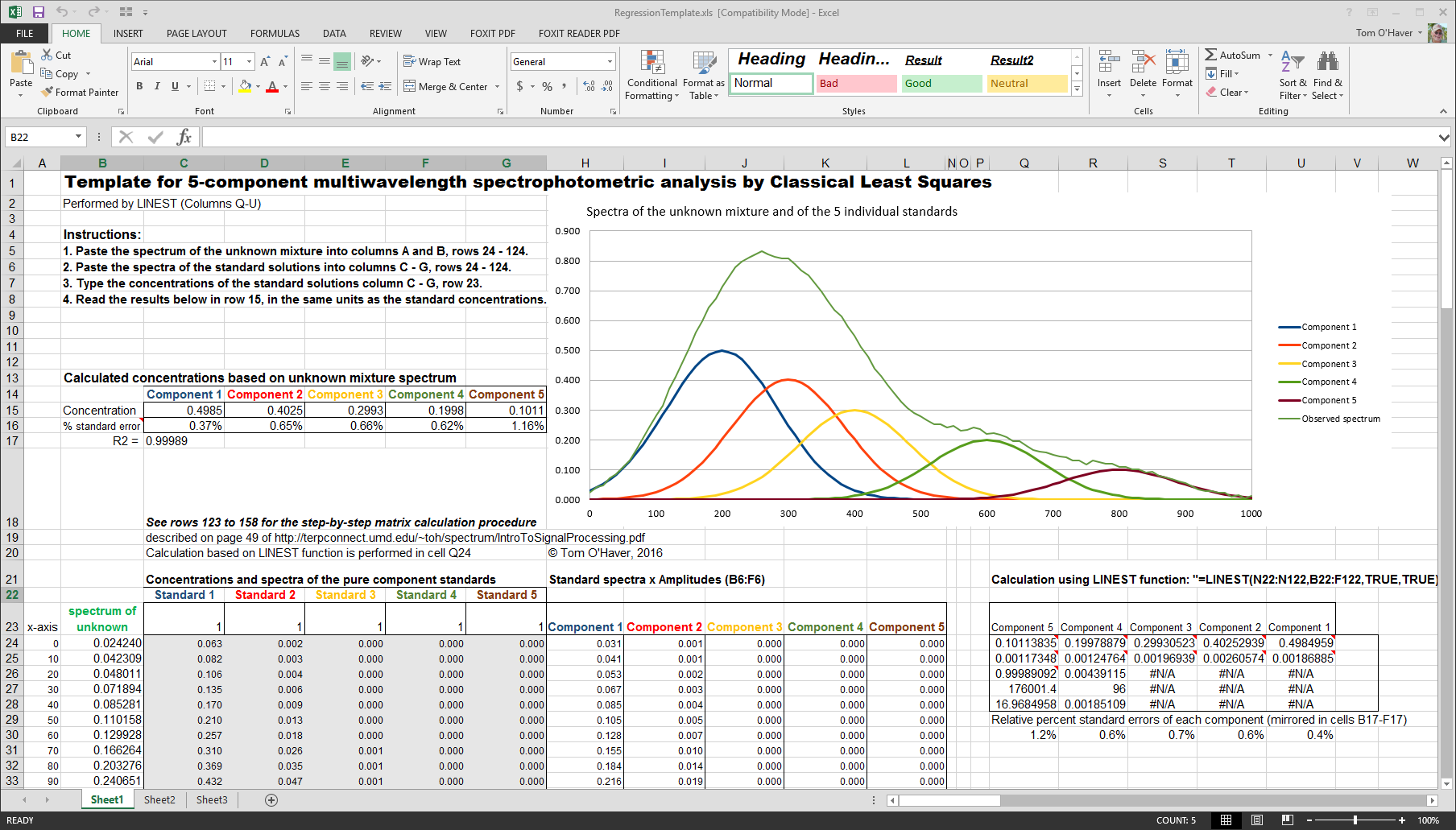Image resolution: width=1456 pixels, height=830 pixels.
Task: Toggle Wrap Text on selection
Action: click(432, 61)
